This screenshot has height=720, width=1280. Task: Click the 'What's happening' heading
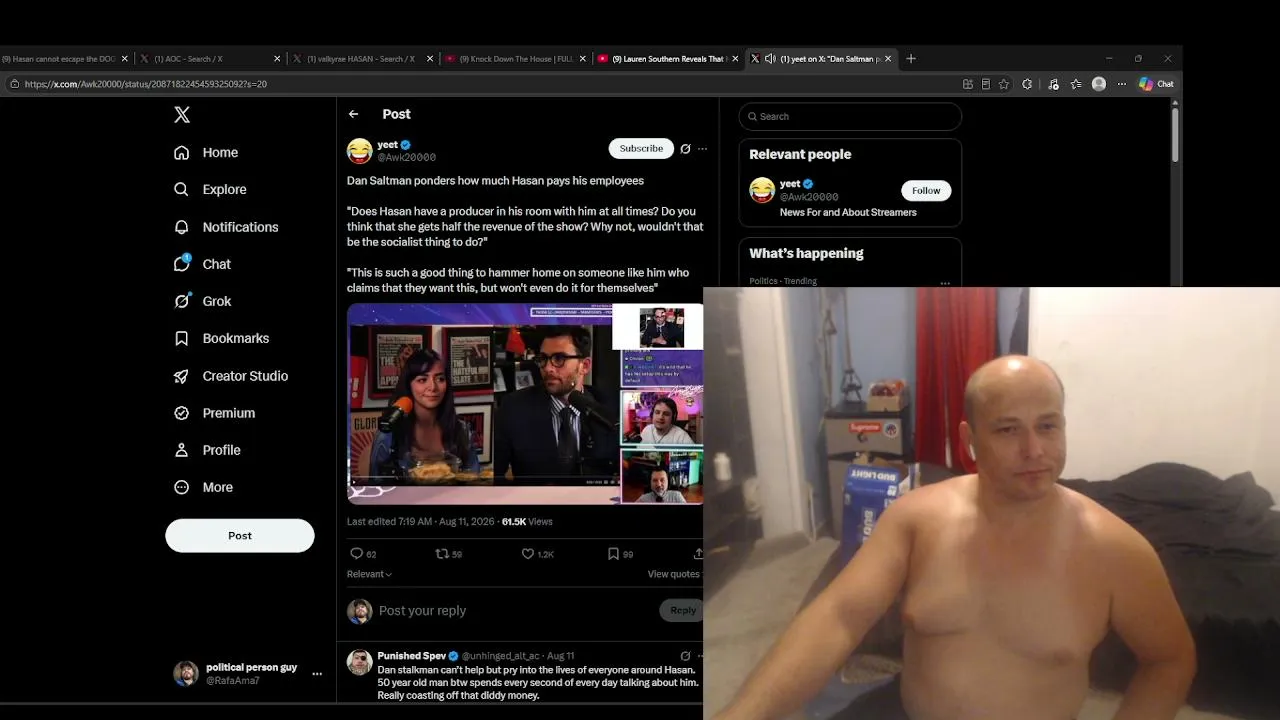pos(806,254)
